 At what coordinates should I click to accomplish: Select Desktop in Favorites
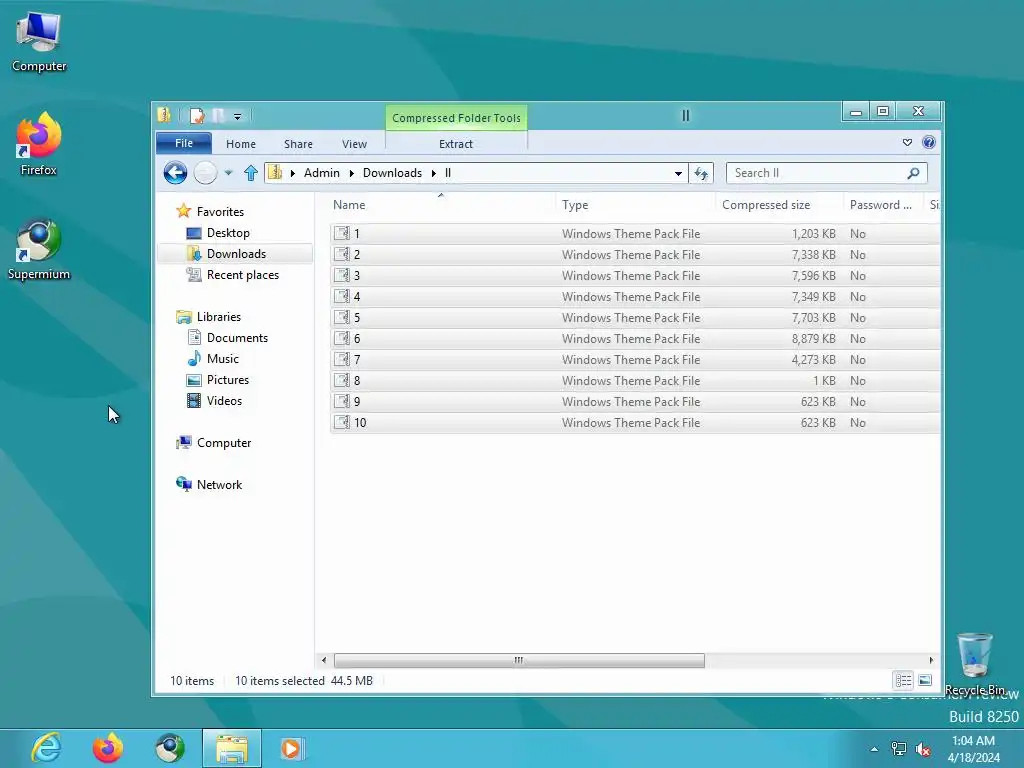(x=228, y=232)
